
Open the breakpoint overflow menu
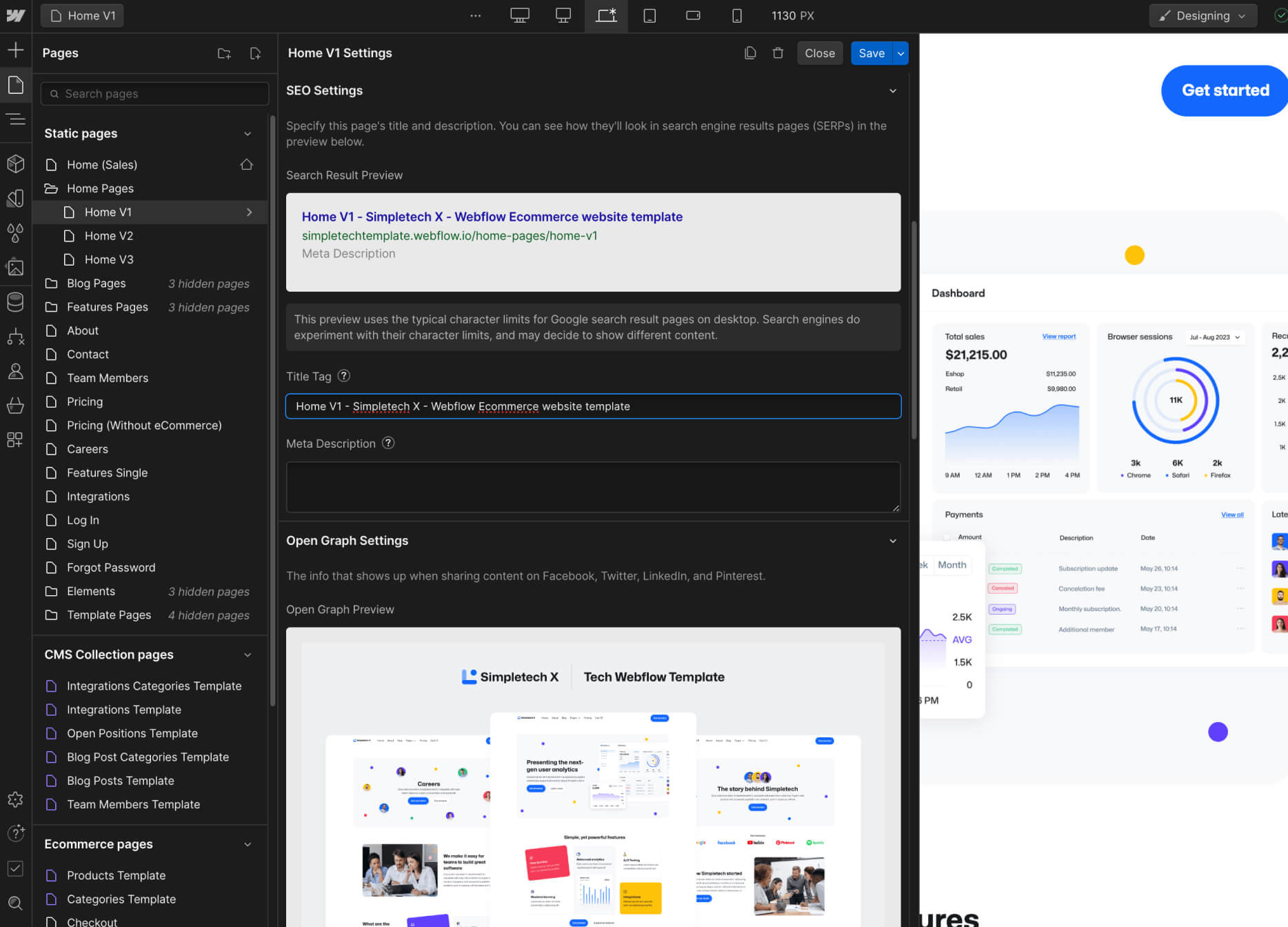[x=475, y=15]
